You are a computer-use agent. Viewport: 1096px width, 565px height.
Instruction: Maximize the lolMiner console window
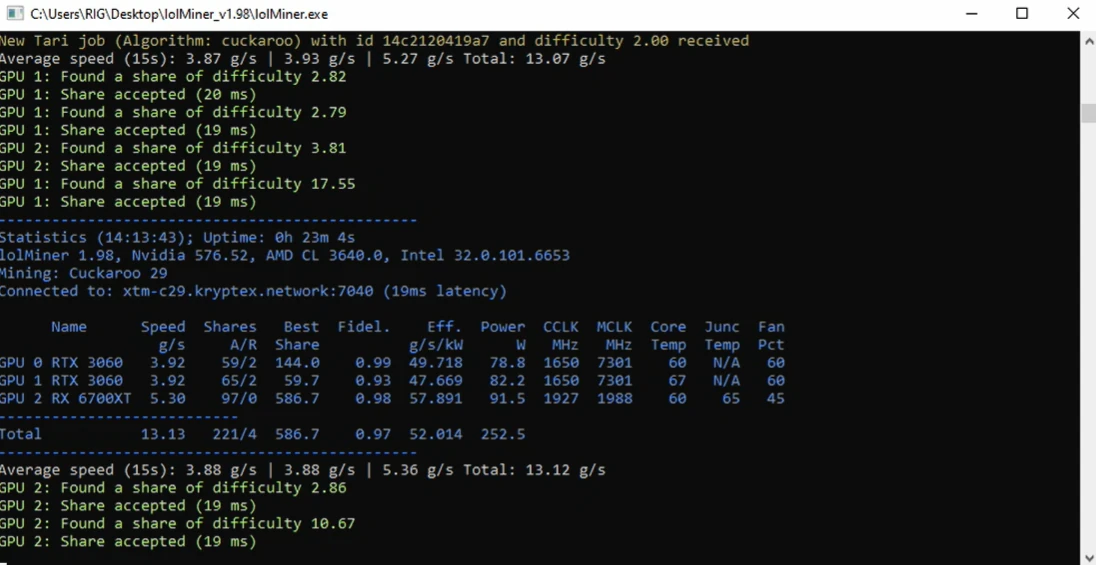1021,14
